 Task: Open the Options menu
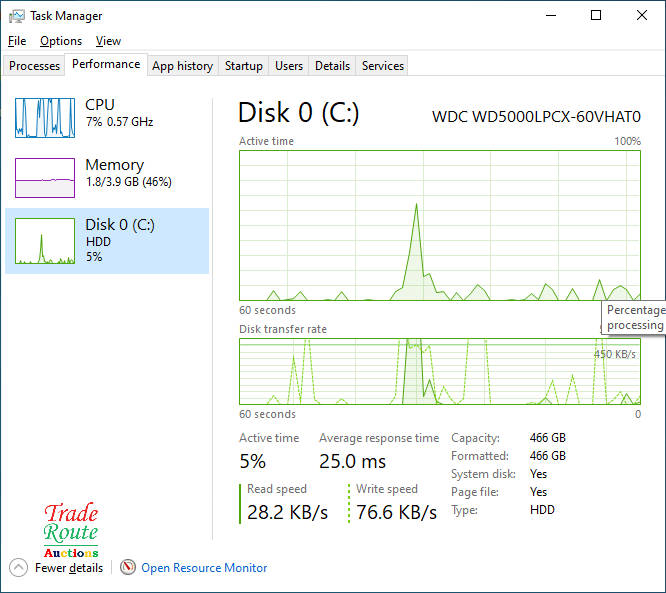[x=61, y=41]
